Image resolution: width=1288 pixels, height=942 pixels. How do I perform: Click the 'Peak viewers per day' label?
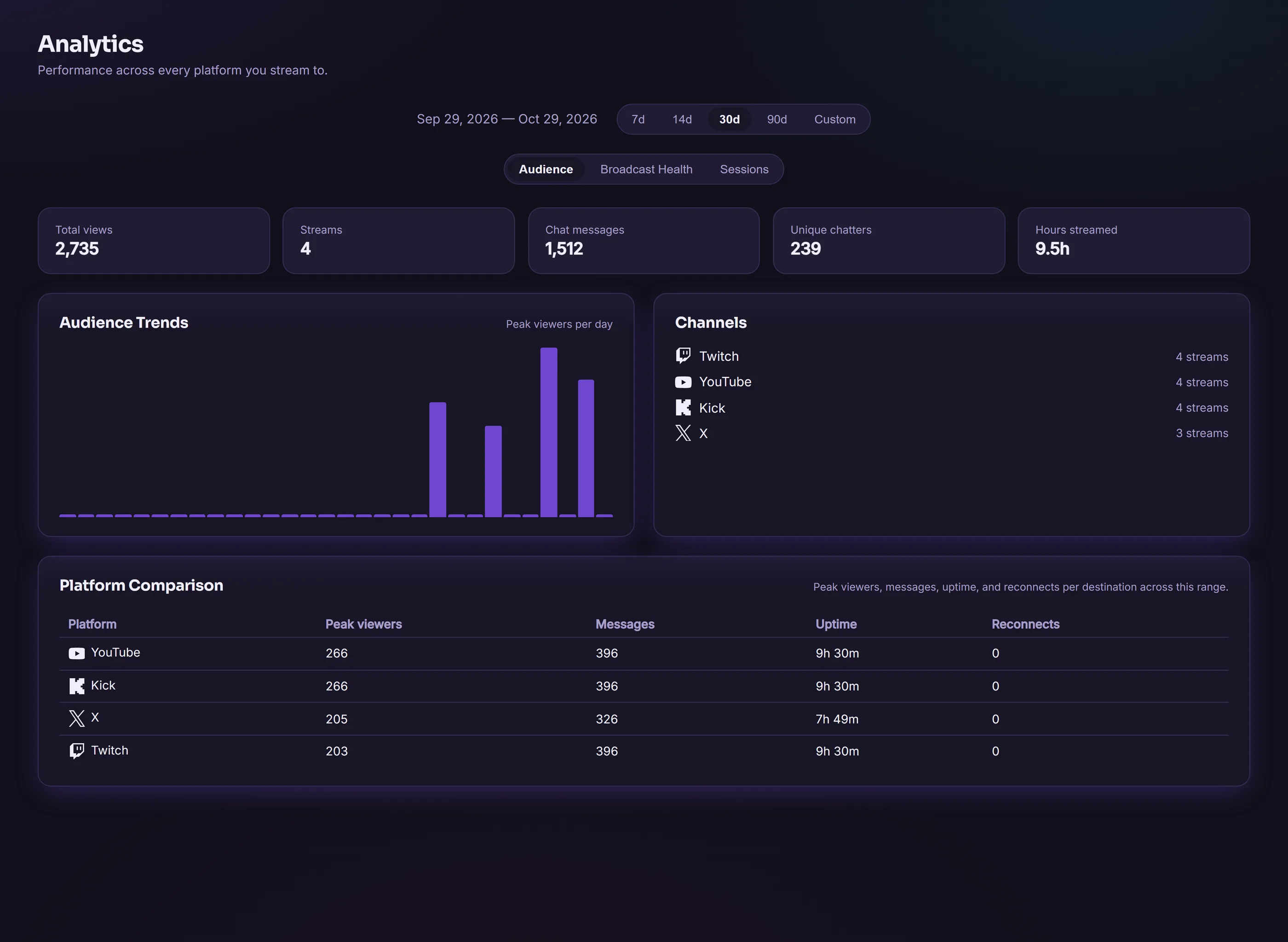559,324
